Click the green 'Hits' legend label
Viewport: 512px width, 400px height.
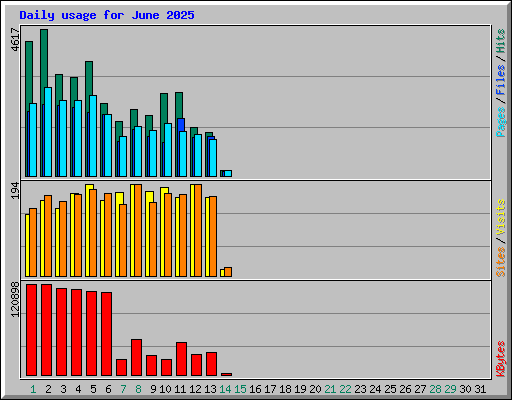pos(501,41)
